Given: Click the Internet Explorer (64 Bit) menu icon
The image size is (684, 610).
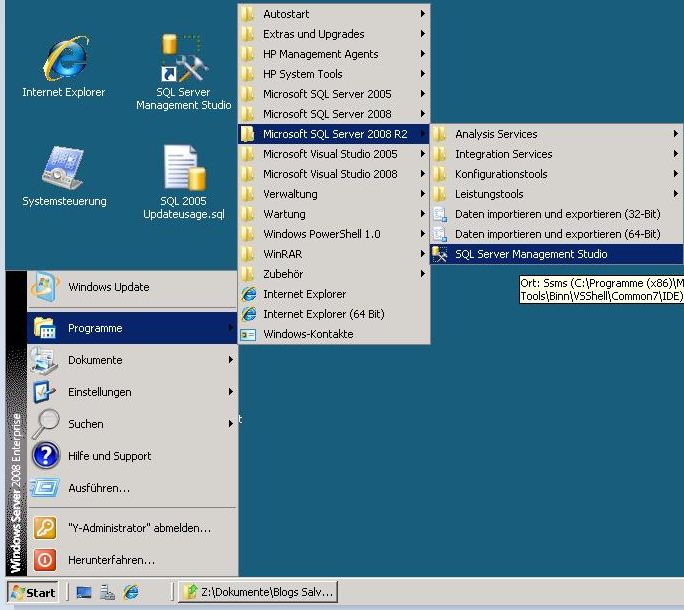Looking at the screenshot, I should pyautogui.click(x=249, y=314).
